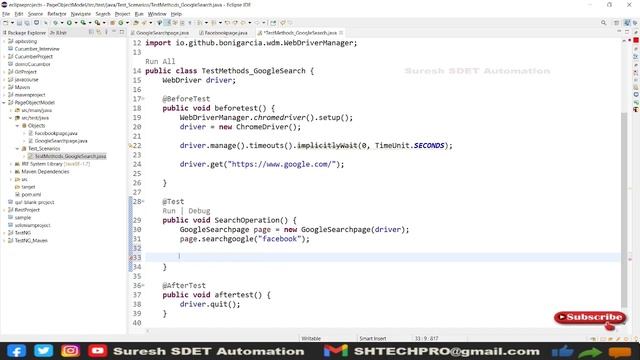Open the Project menu
This screenshot has width=640, height=360.
(x=122, y=14)
